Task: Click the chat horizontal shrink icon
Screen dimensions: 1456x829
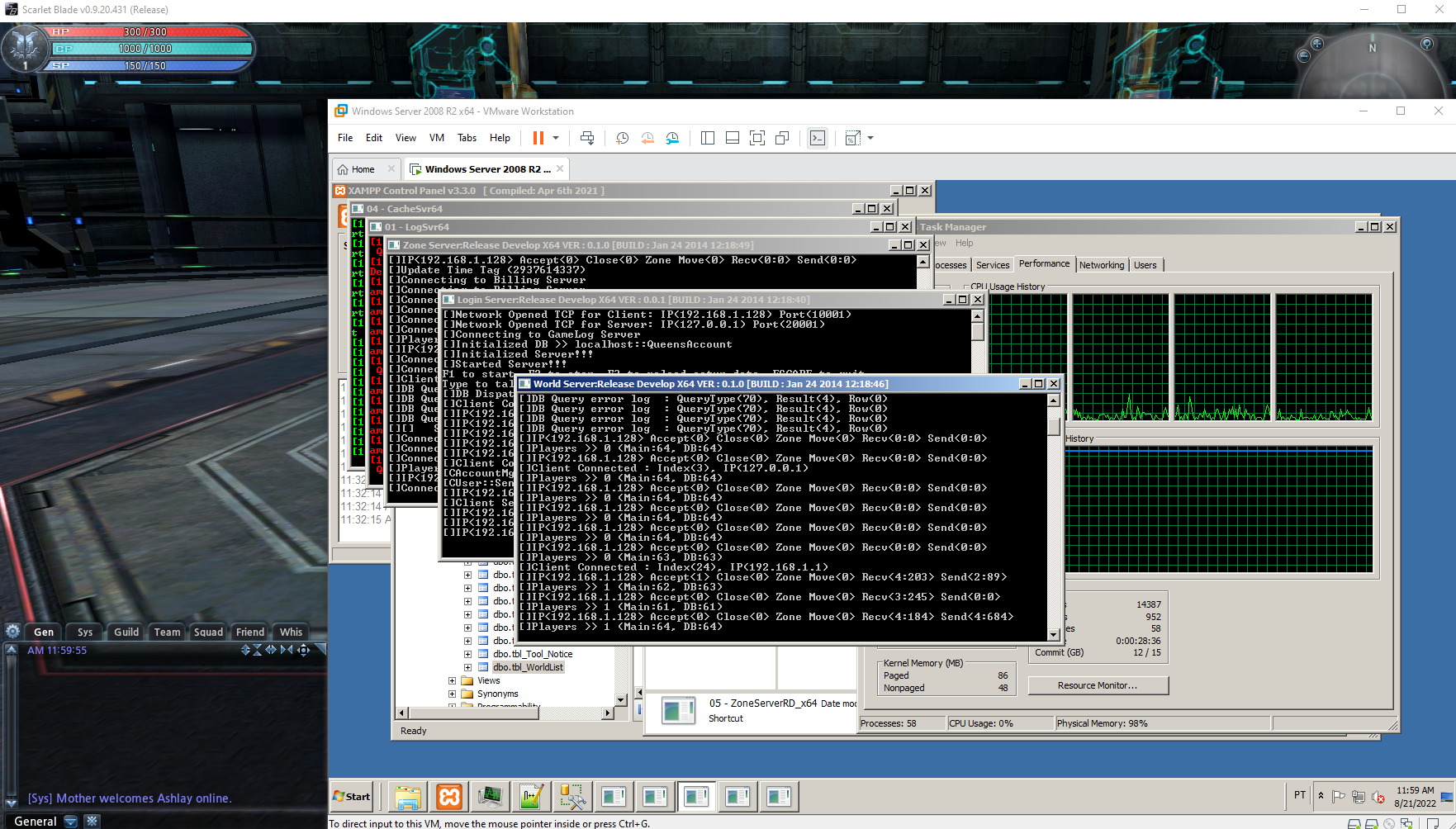Action: tap(287, 650)
